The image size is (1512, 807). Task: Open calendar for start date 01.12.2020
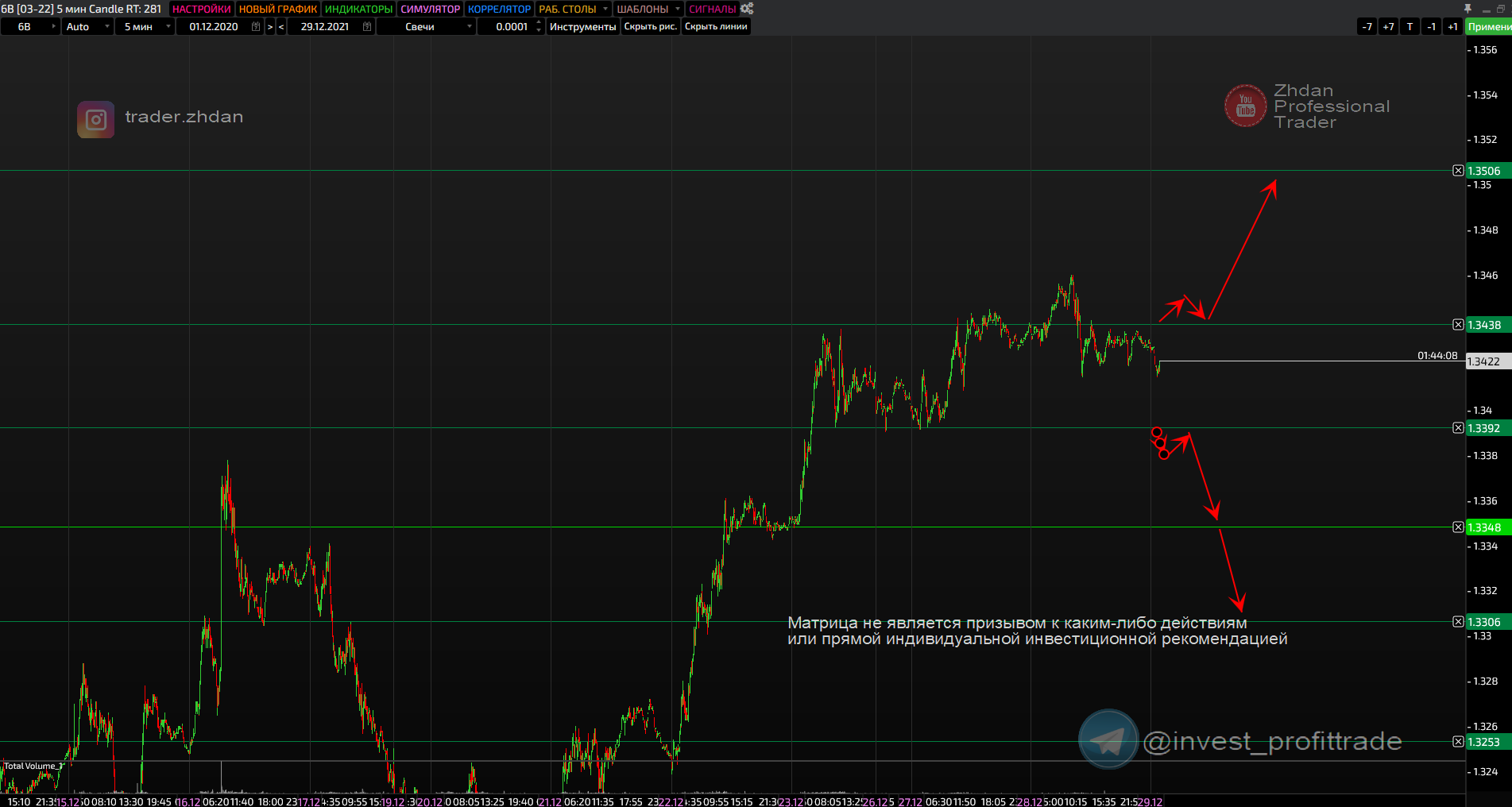pos(256,26)
